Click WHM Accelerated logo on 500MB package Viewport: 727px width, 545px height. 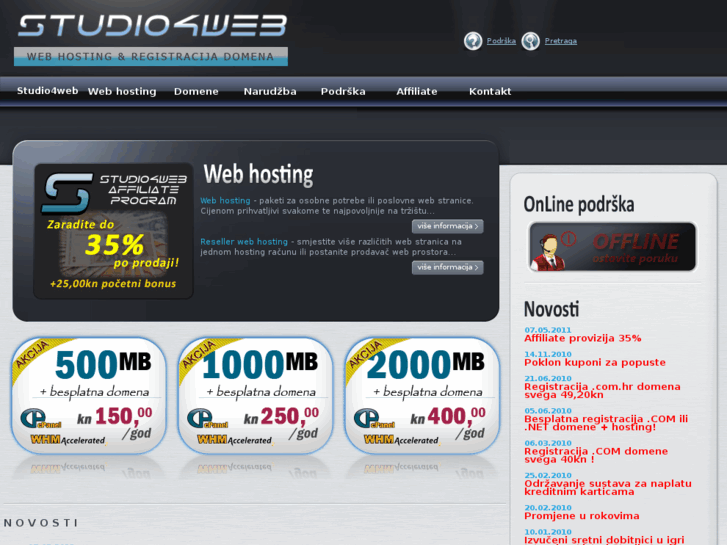point(68,440)
